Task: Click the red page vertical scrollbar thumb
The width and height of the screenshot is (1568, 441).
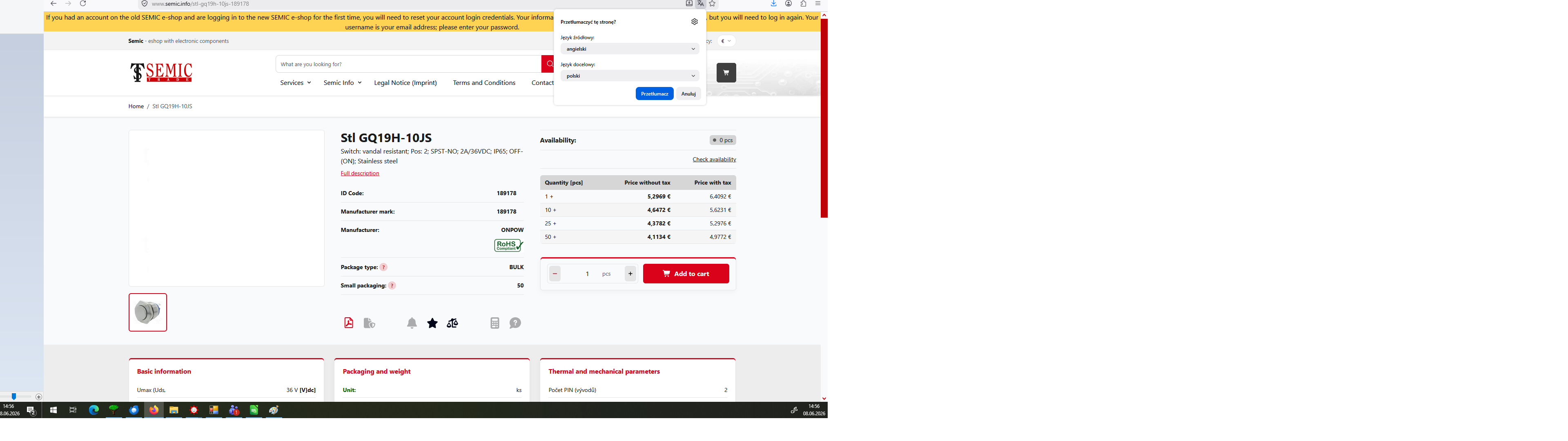Action: [824, 118]
